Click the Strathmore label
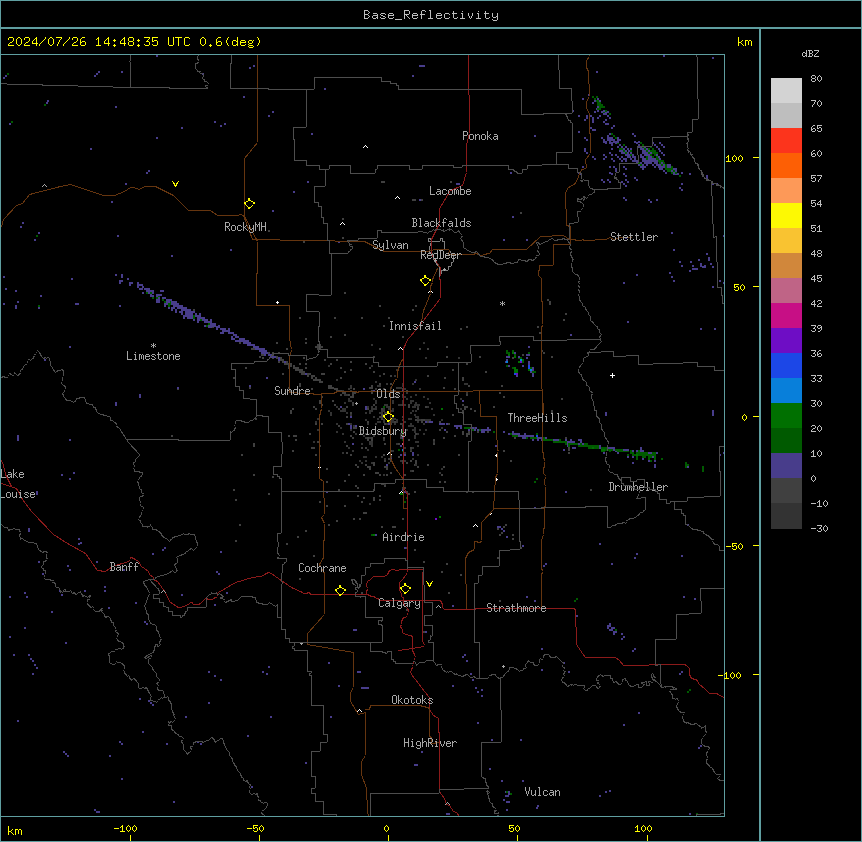The width and height of the screenshot is (862, 842). (x=516, y=608)
